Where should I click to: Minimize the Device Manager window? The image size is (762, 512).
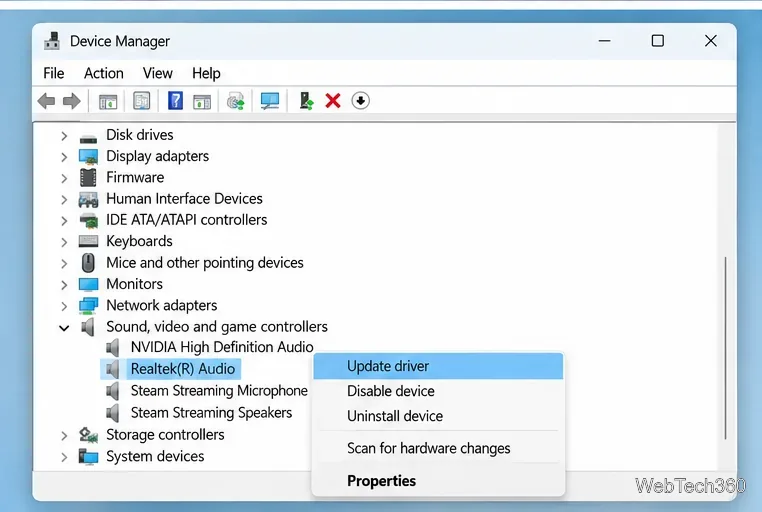(604, 41)
